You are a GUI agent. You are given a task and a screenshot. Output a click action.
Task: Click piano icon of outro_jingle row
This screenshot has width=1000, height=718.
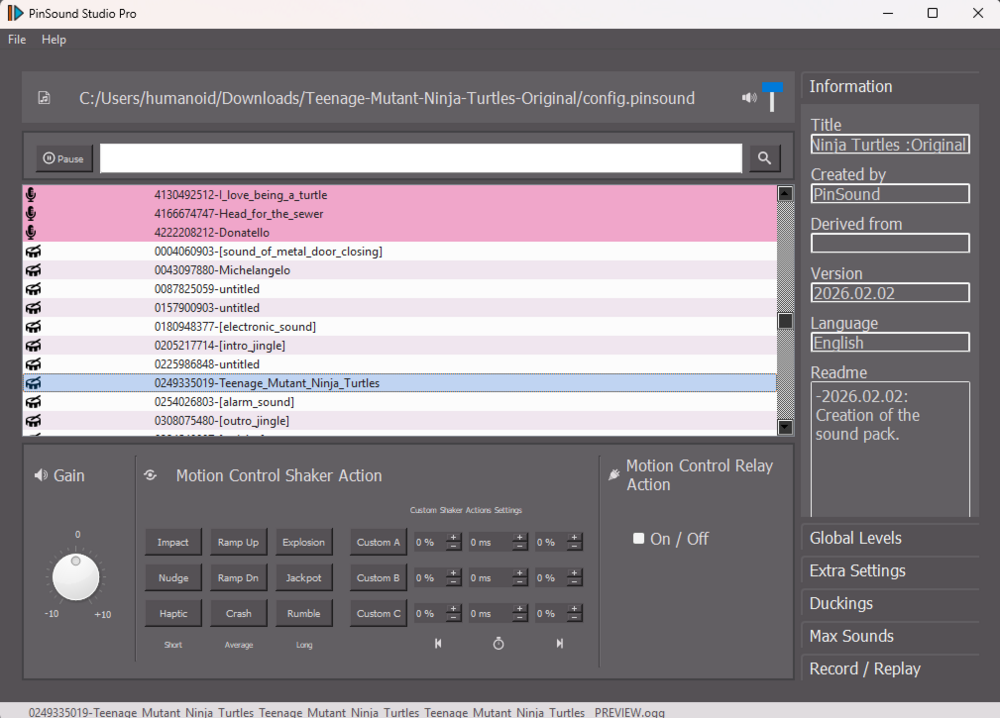(x=33, y=420)
